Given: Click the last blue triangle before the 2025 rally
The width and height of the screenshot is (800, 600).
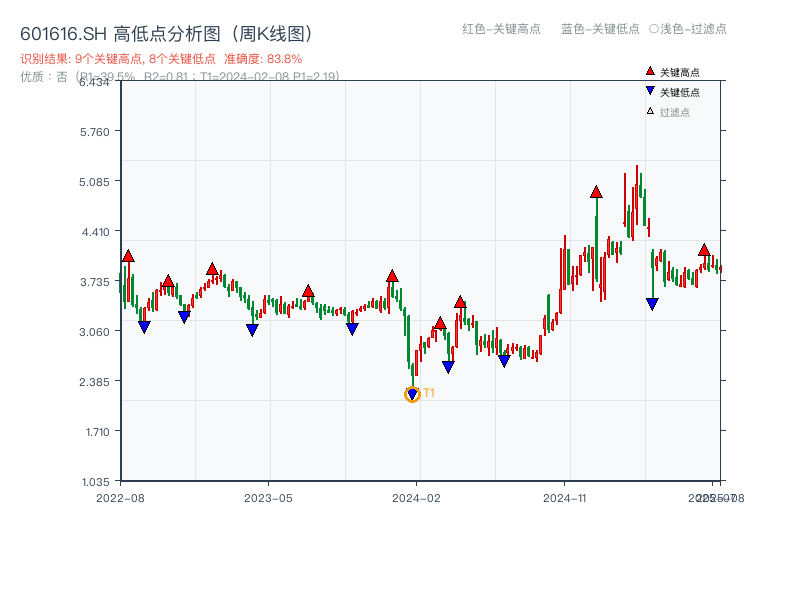Looking at the screenshot, I should (x=652, y=304).
